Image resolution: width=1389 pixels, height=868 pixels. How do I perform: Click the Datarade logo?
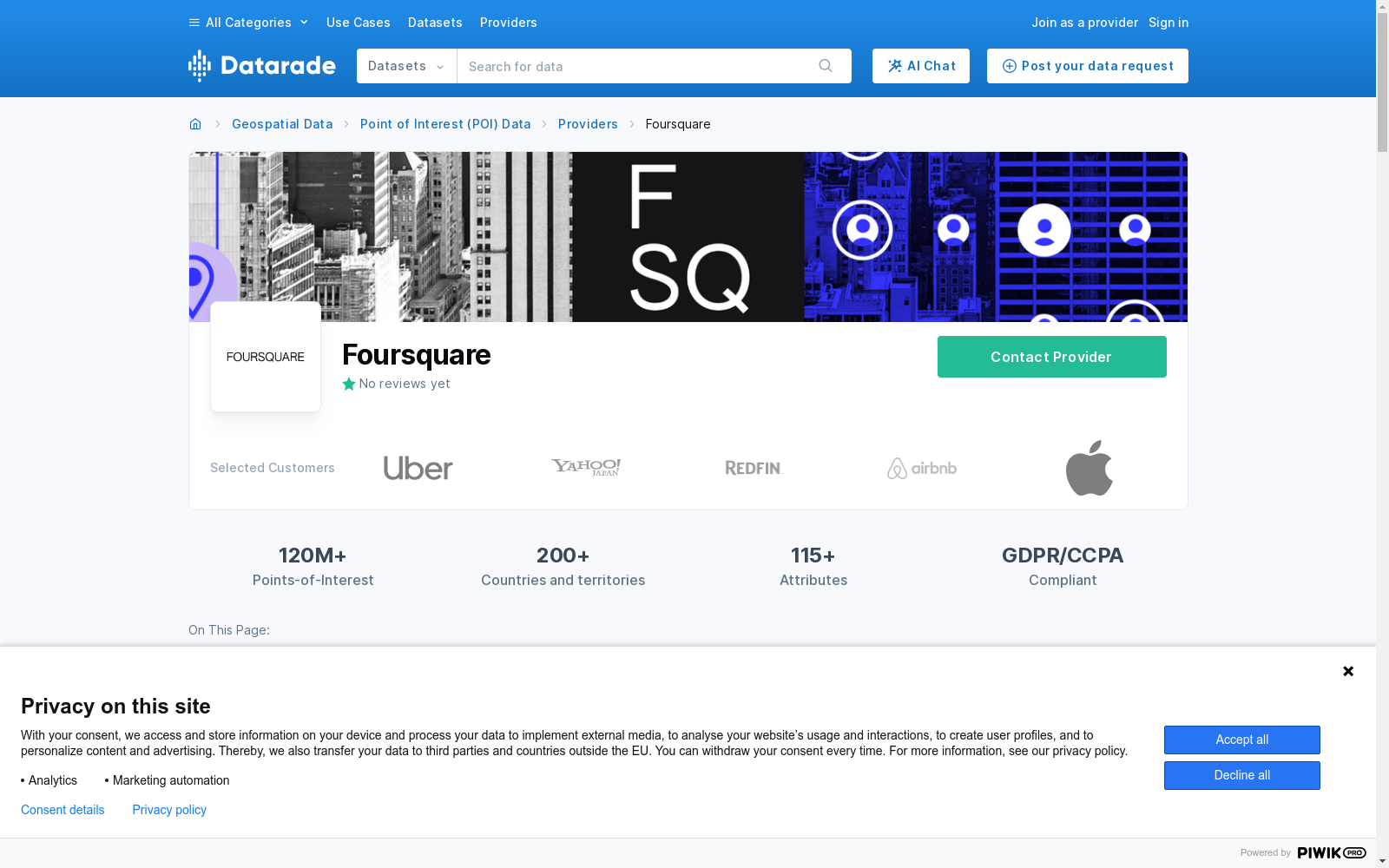coord(262,66)
